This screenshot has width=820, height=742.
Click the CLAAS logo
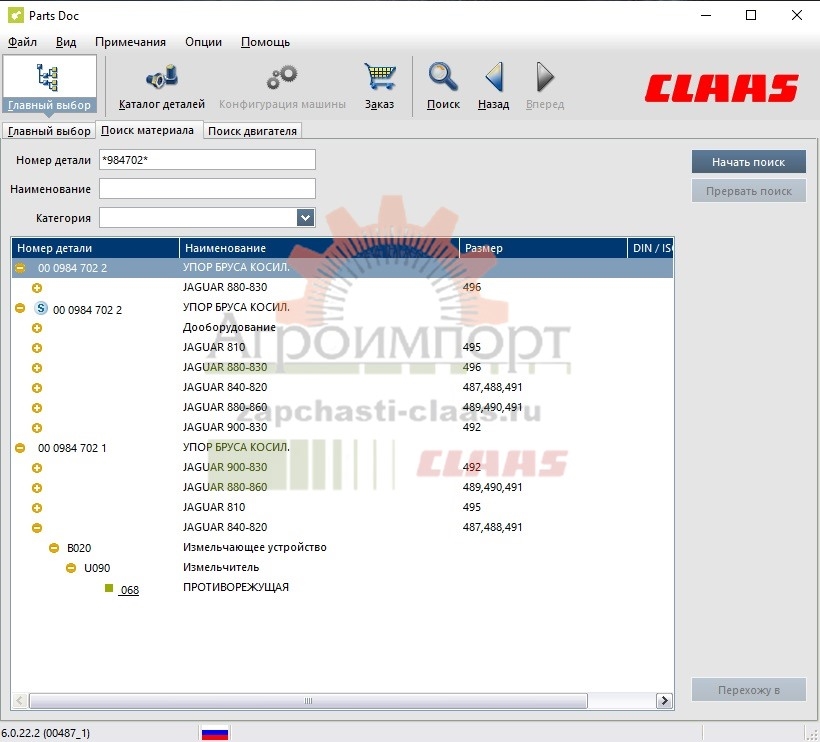[722, 88]
